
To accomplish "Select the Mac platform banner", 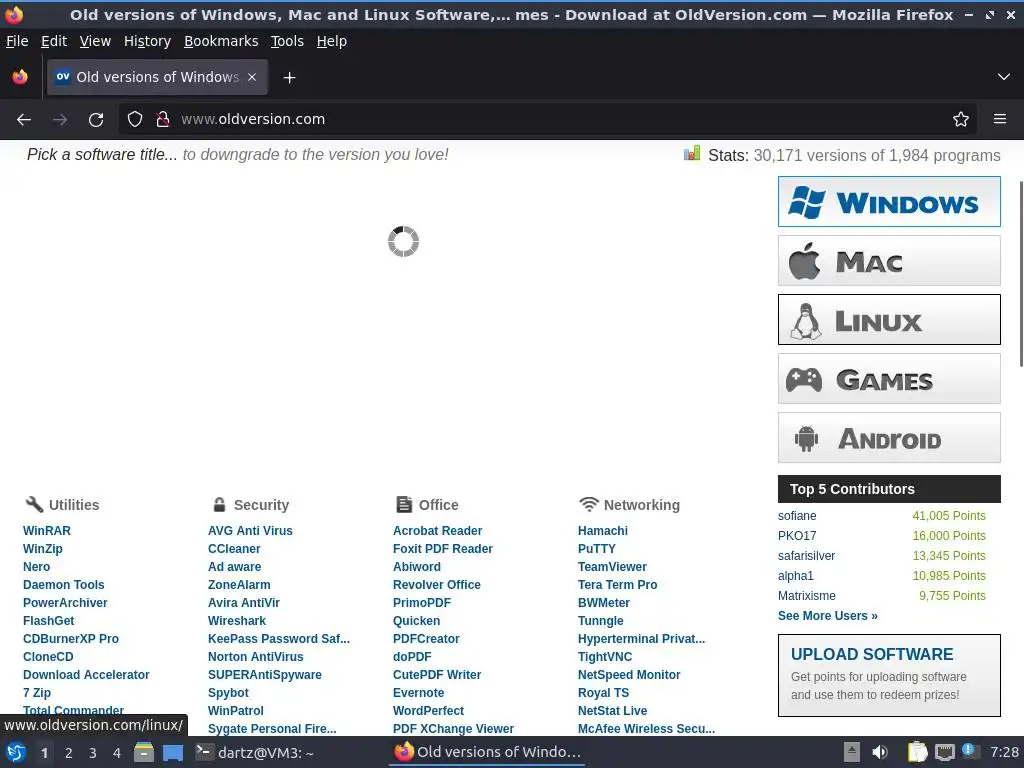I will (889, 261).
